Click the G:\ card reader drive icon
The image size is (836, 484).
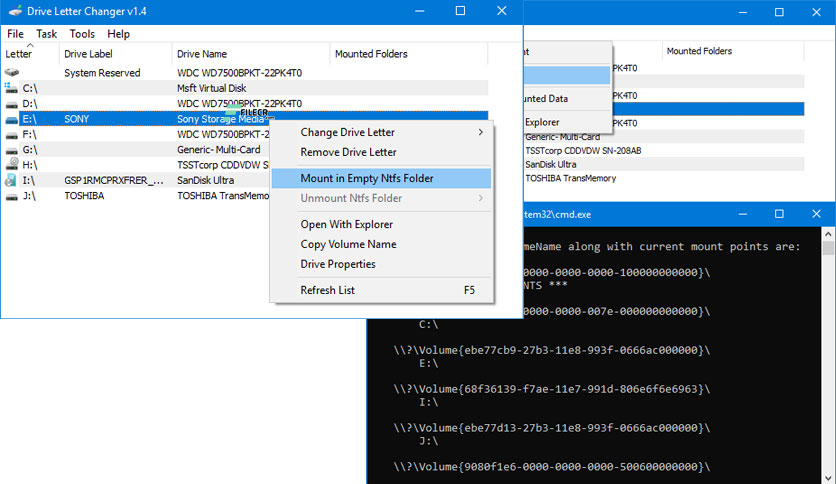pyautogui.click(x=12, y=151)
